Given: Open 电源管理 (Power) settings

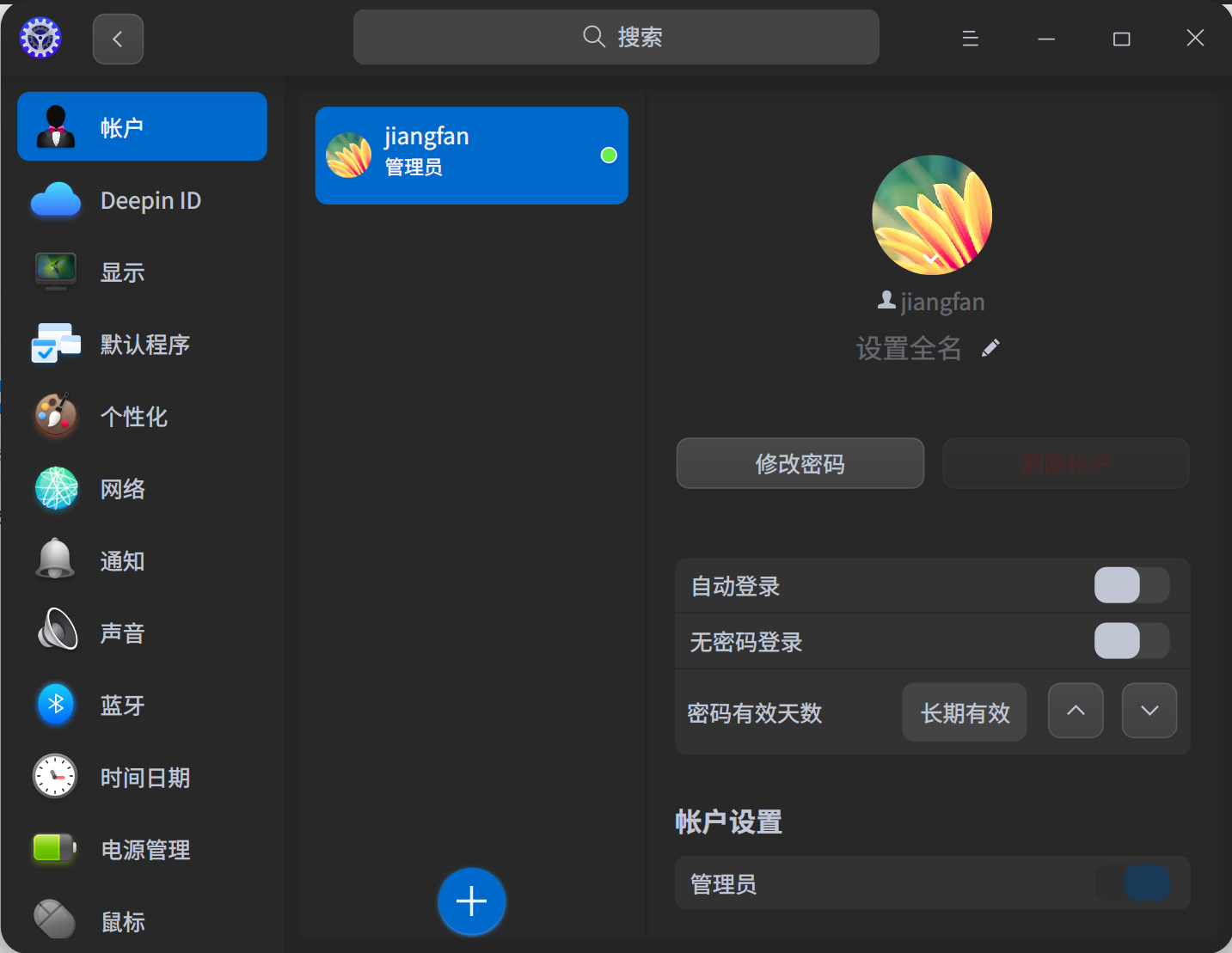Looking at the screenshot, I should point(146,849).
